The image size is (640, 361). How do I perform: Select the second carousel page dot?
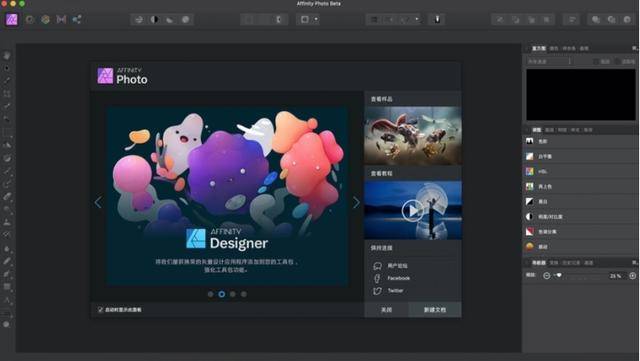point(222,294)
